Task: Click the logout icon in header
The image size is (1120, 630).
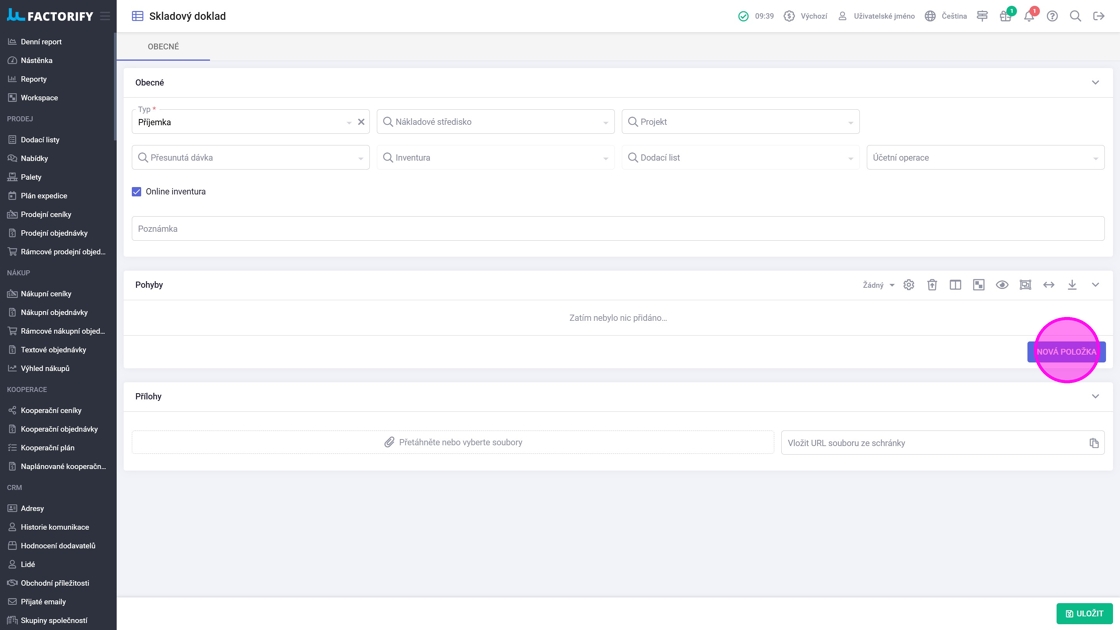Action: (1098, 16)
